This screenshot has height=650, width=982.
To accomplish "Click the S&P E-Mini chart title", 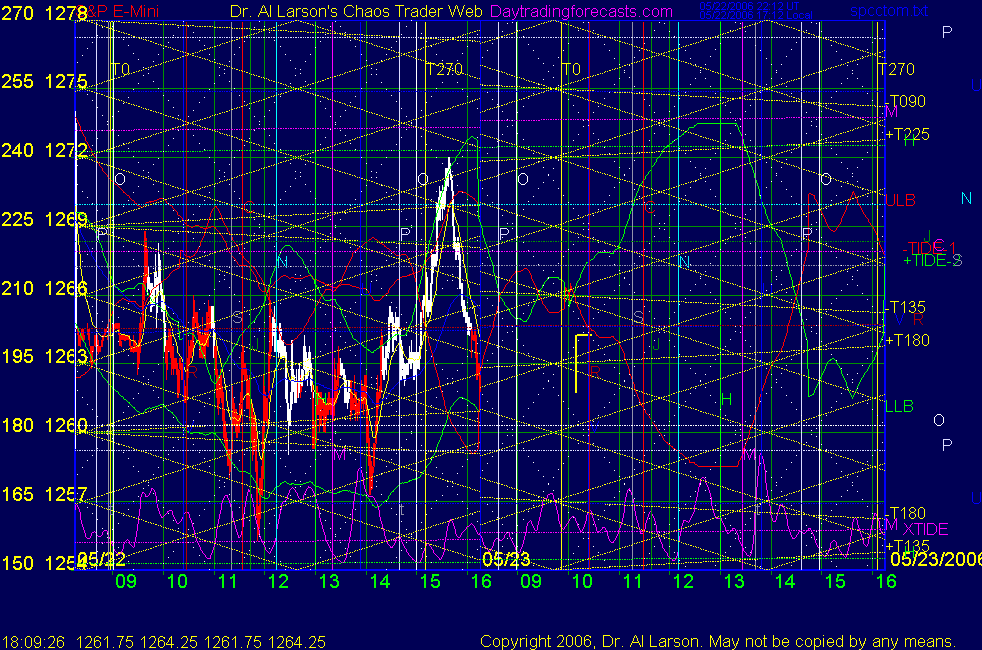I will (127, 12).
